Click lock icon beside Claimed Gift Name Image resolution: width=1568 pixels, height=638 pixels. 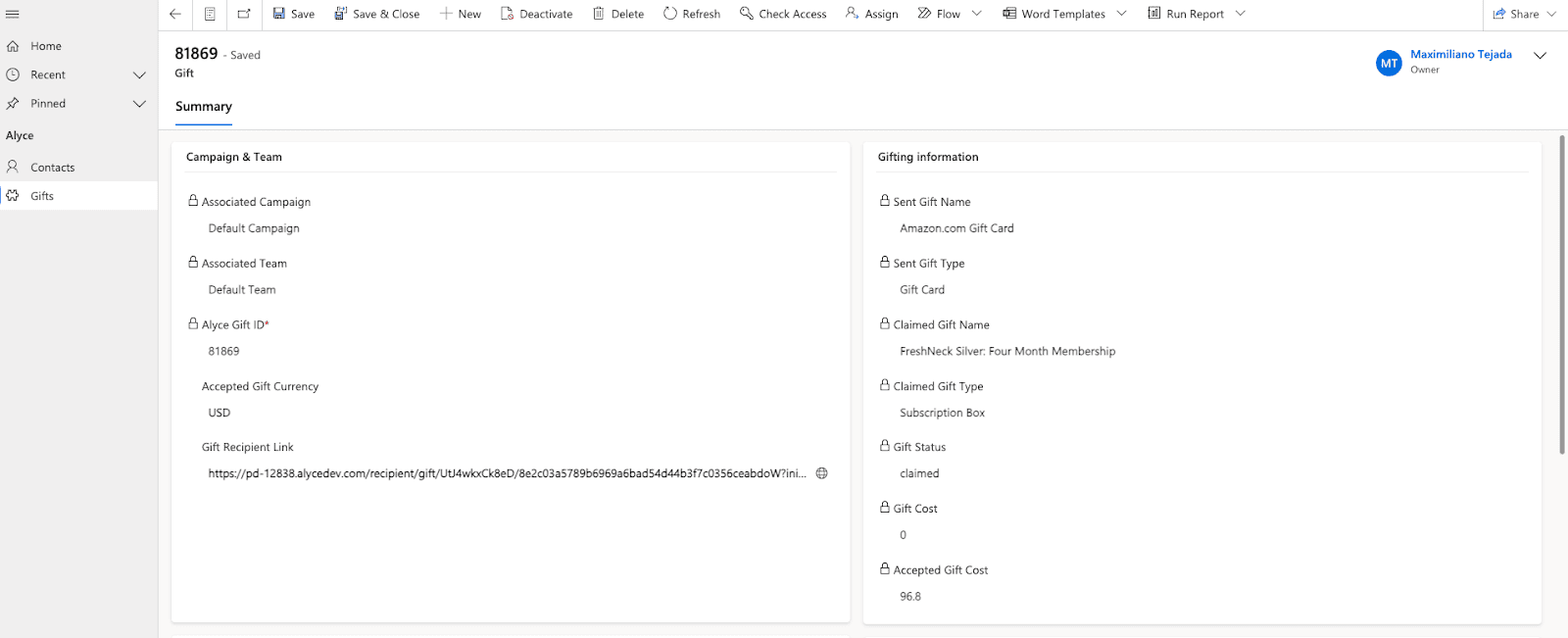pyautogui.click(x=885, y=322)
